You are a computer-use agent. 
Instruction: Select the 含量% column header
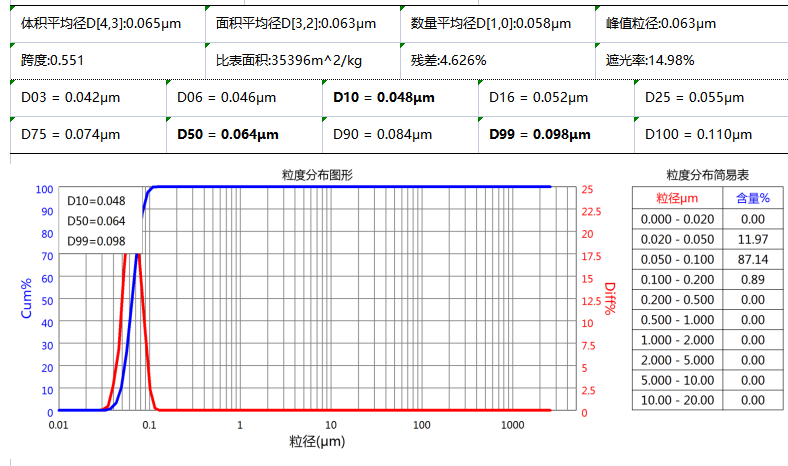(753, 198)
